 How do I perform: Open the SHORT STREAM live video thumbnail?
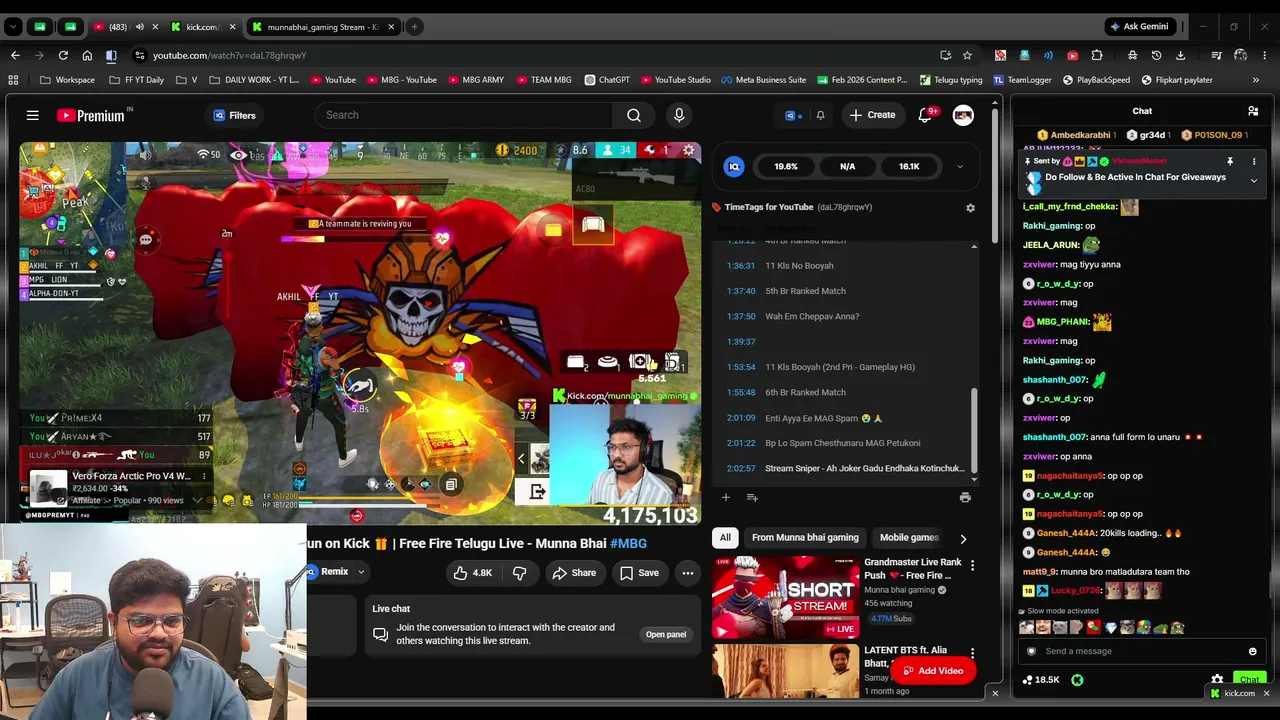[x=785, y=598]
